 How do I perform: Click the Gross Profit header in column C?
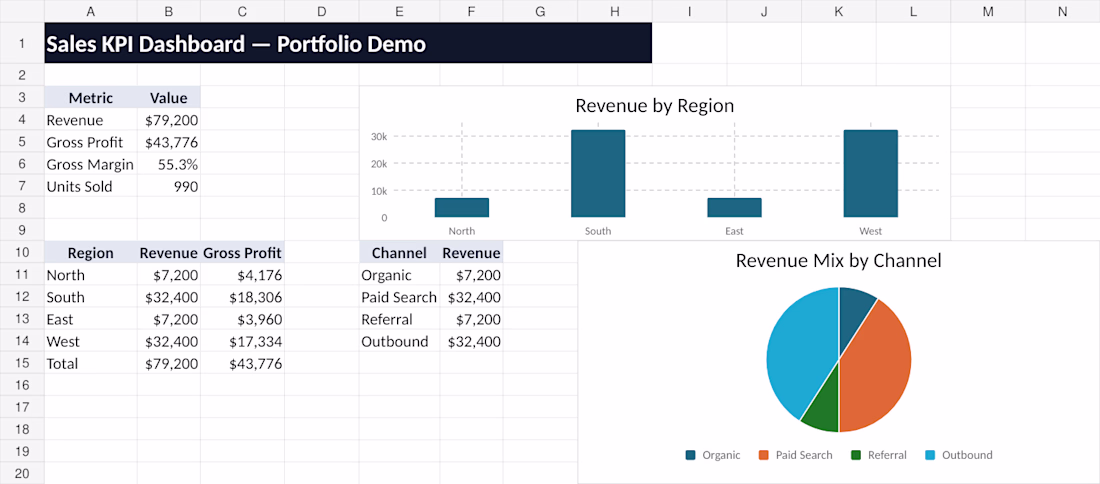242,253
